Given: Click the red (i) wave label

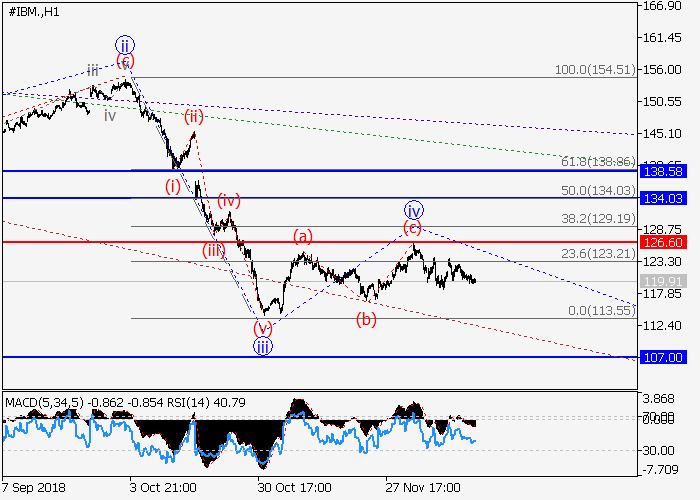Looking at the screenshot, I should pyautogui.click(x=174, y=185).
